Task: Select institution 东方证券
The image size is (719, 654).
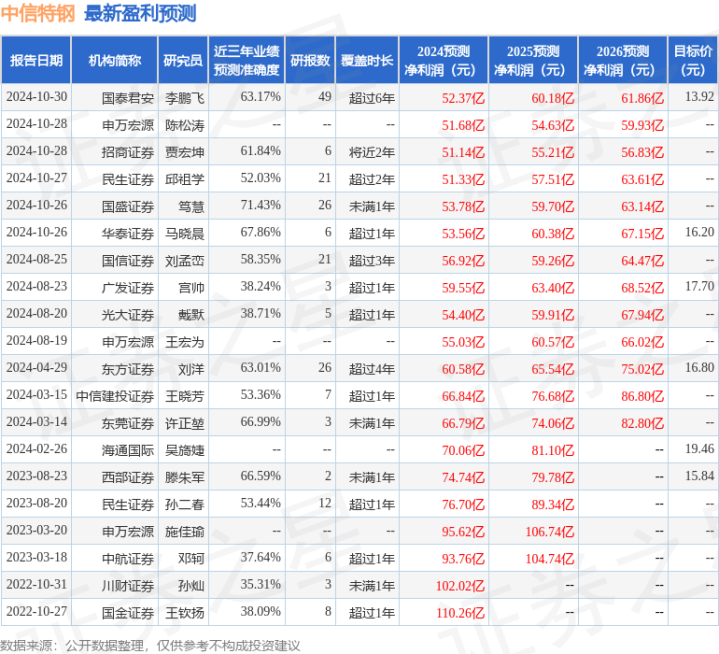Action: (127, 369)
